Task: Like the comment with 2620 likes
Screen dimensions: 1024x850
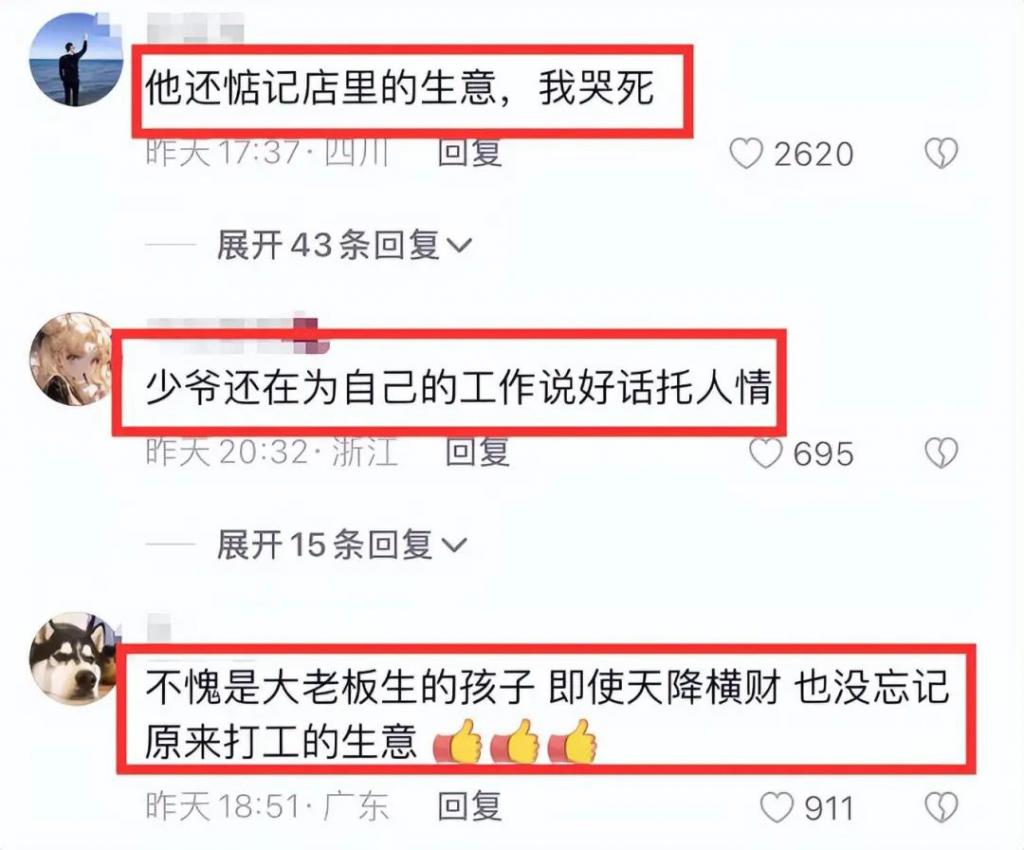Action: [x=746, y=154]
